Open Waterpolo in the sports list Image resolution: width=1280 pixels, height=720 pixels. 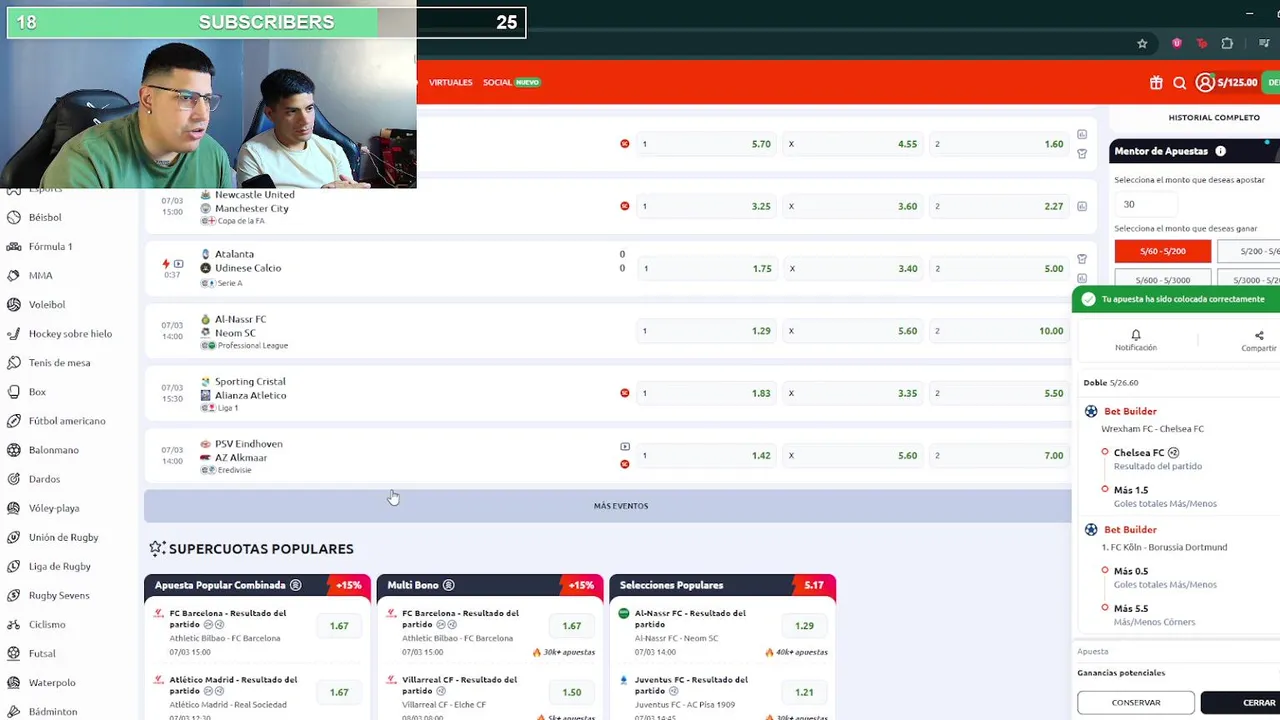point(52,682)
